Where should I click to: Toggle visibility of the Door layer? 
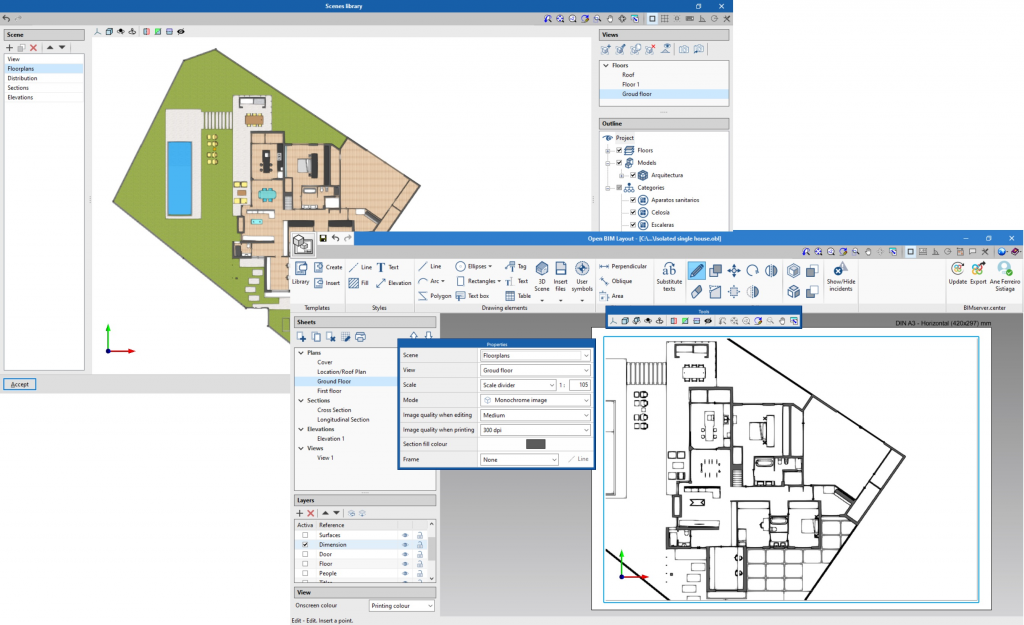pyautogui.click(x=405, y=554)
